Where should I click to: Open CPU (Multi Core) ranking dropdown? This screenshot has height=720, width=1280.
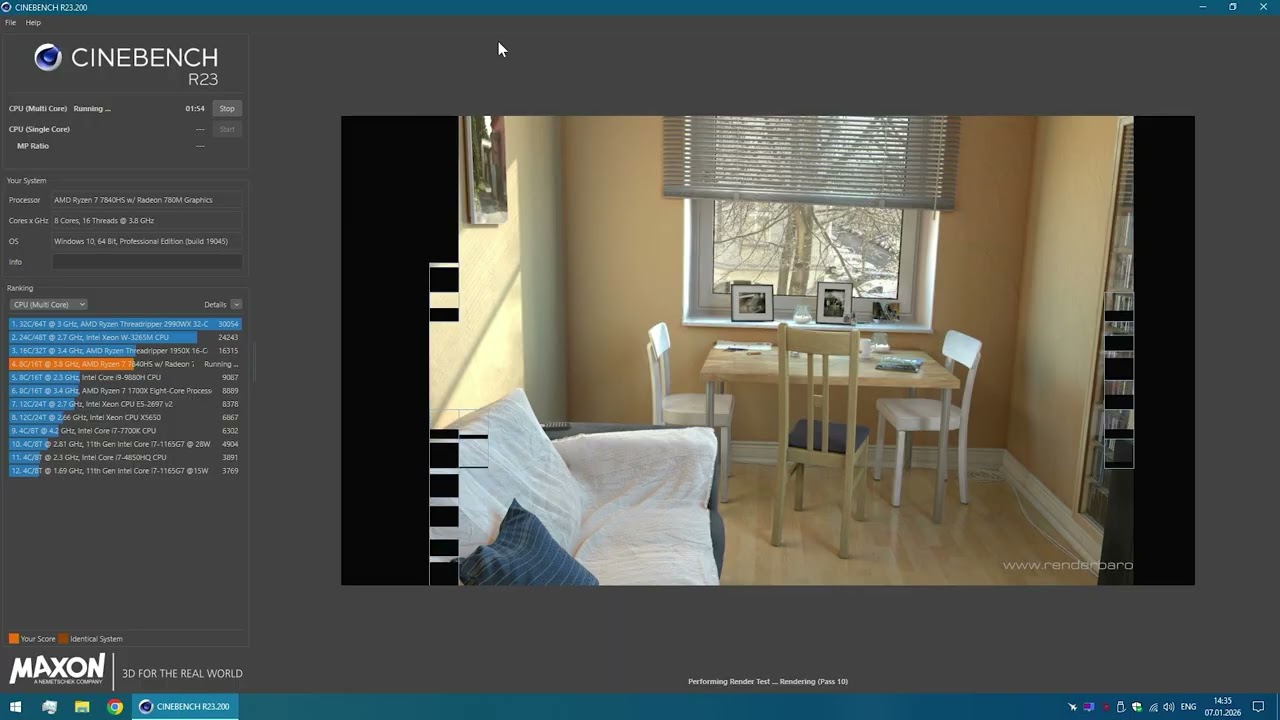48,304
